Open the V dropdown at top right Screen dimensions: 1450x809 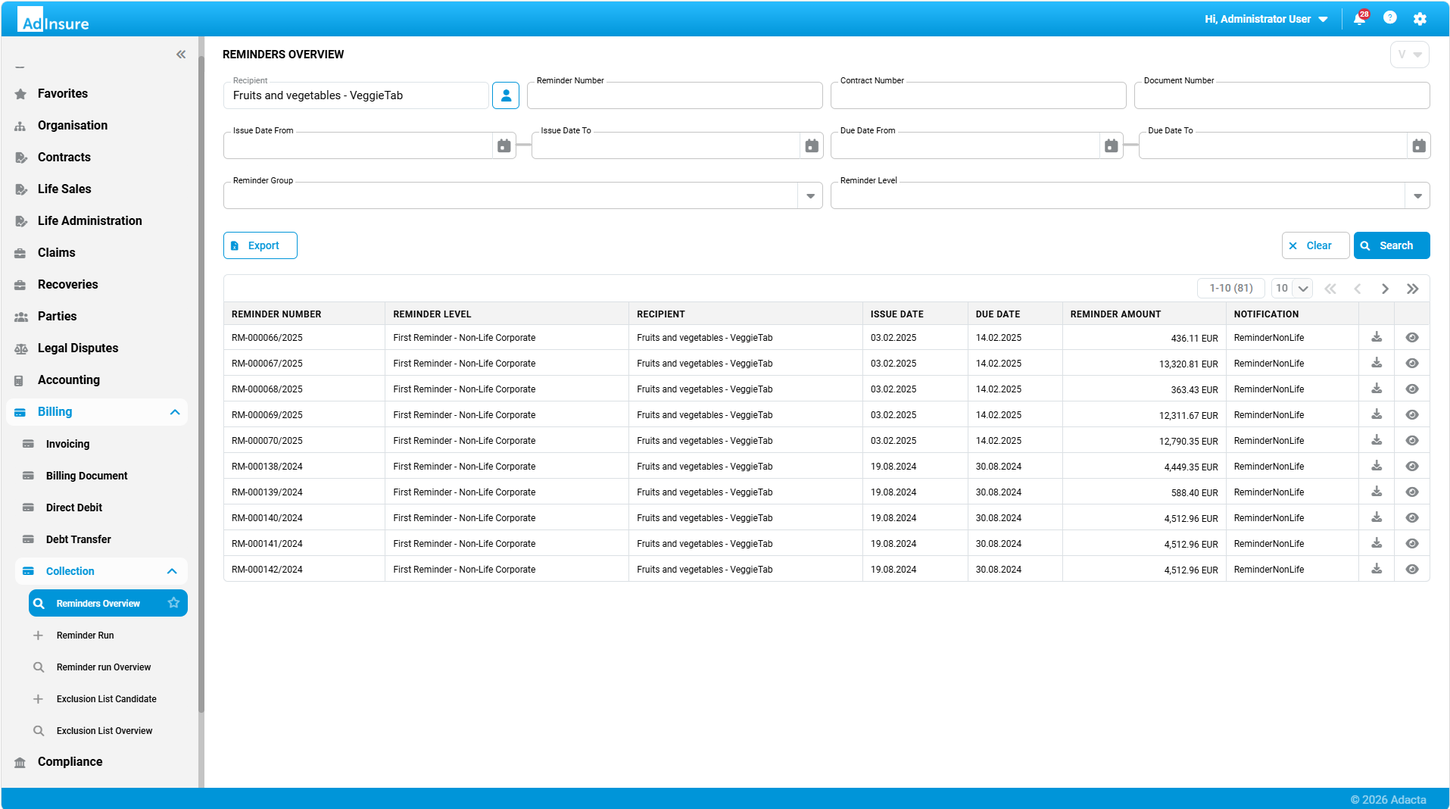tap(1410, 55)
